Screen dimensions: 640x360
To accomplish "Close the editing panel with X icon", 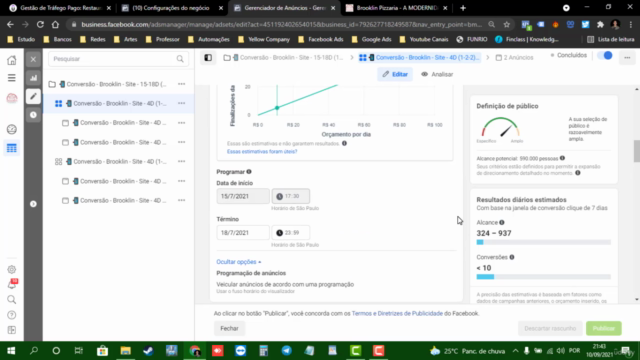I will pyautogui.click(x=33, y=60).
